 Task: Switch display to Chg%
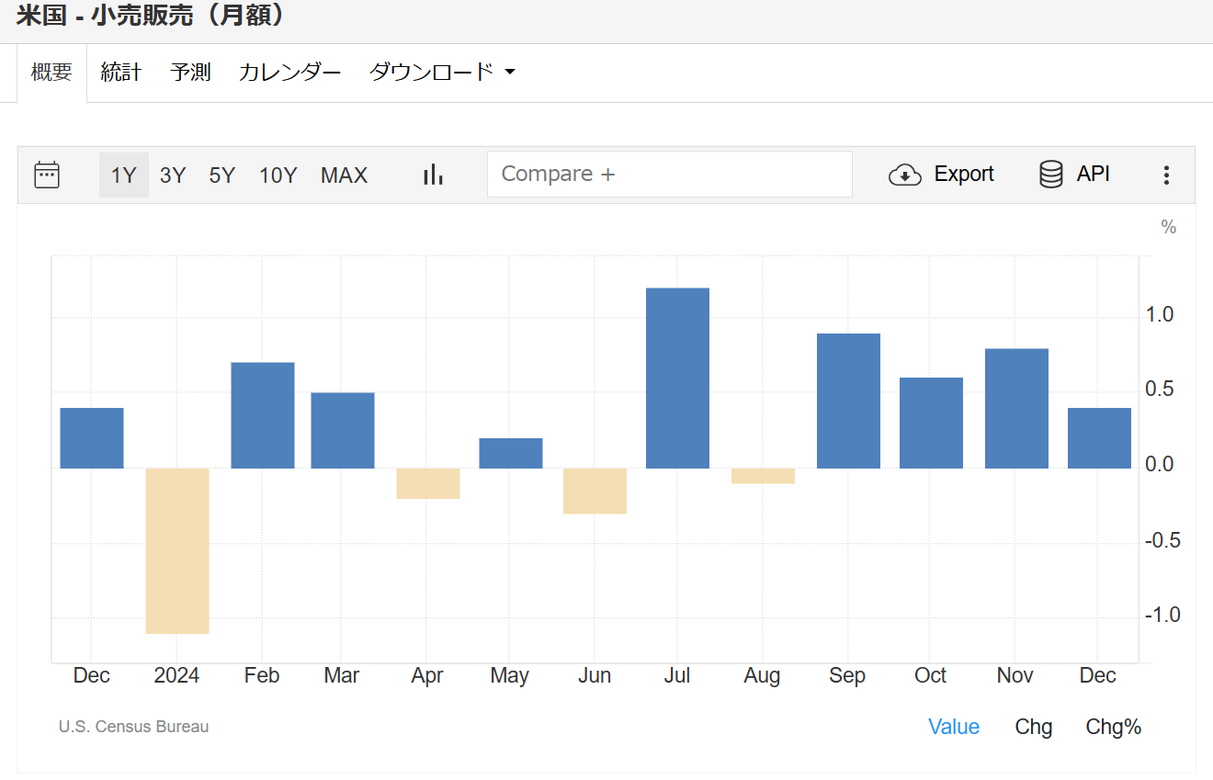1113,727
